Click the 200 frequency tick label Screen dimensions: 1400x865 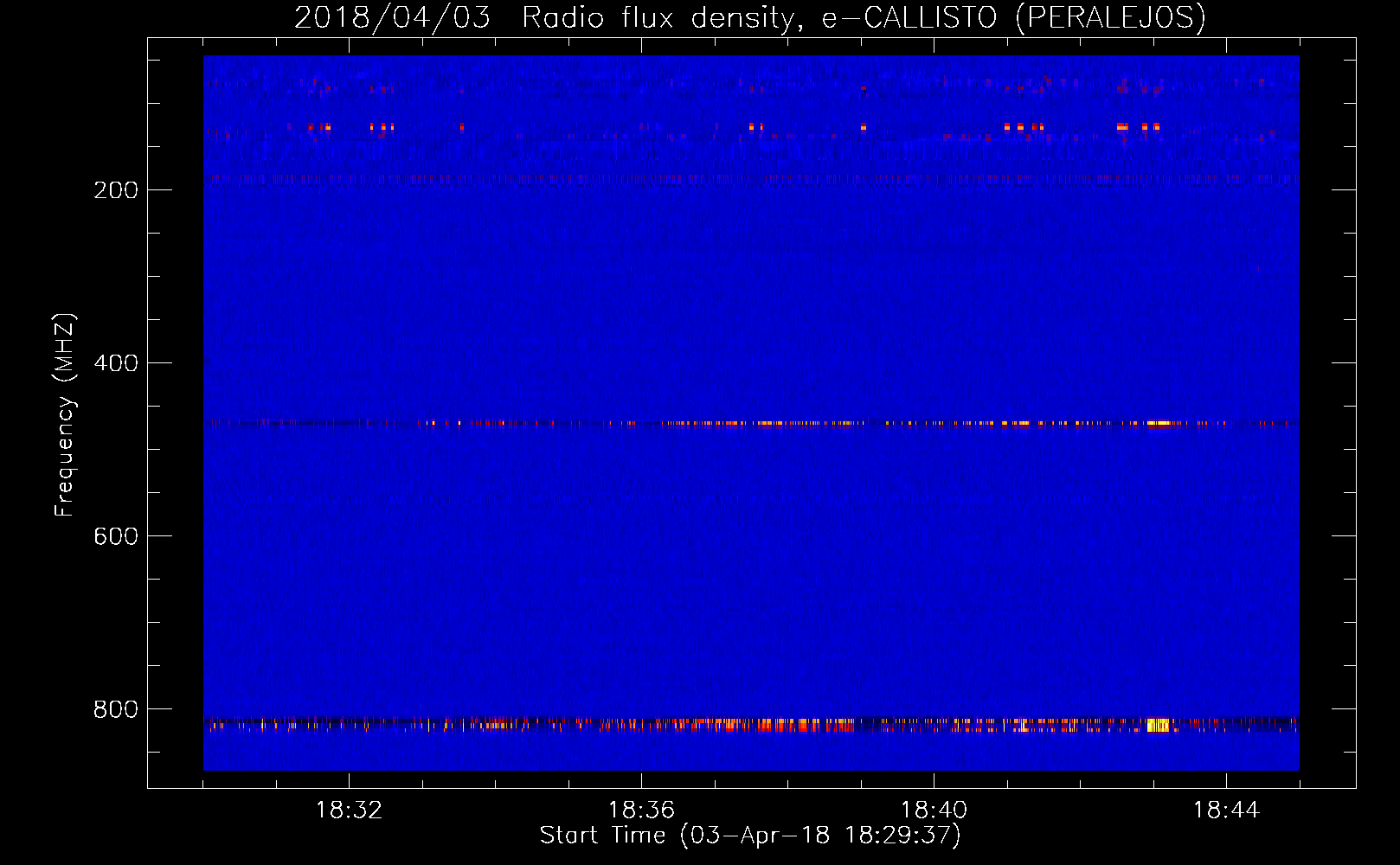point(116,190)
